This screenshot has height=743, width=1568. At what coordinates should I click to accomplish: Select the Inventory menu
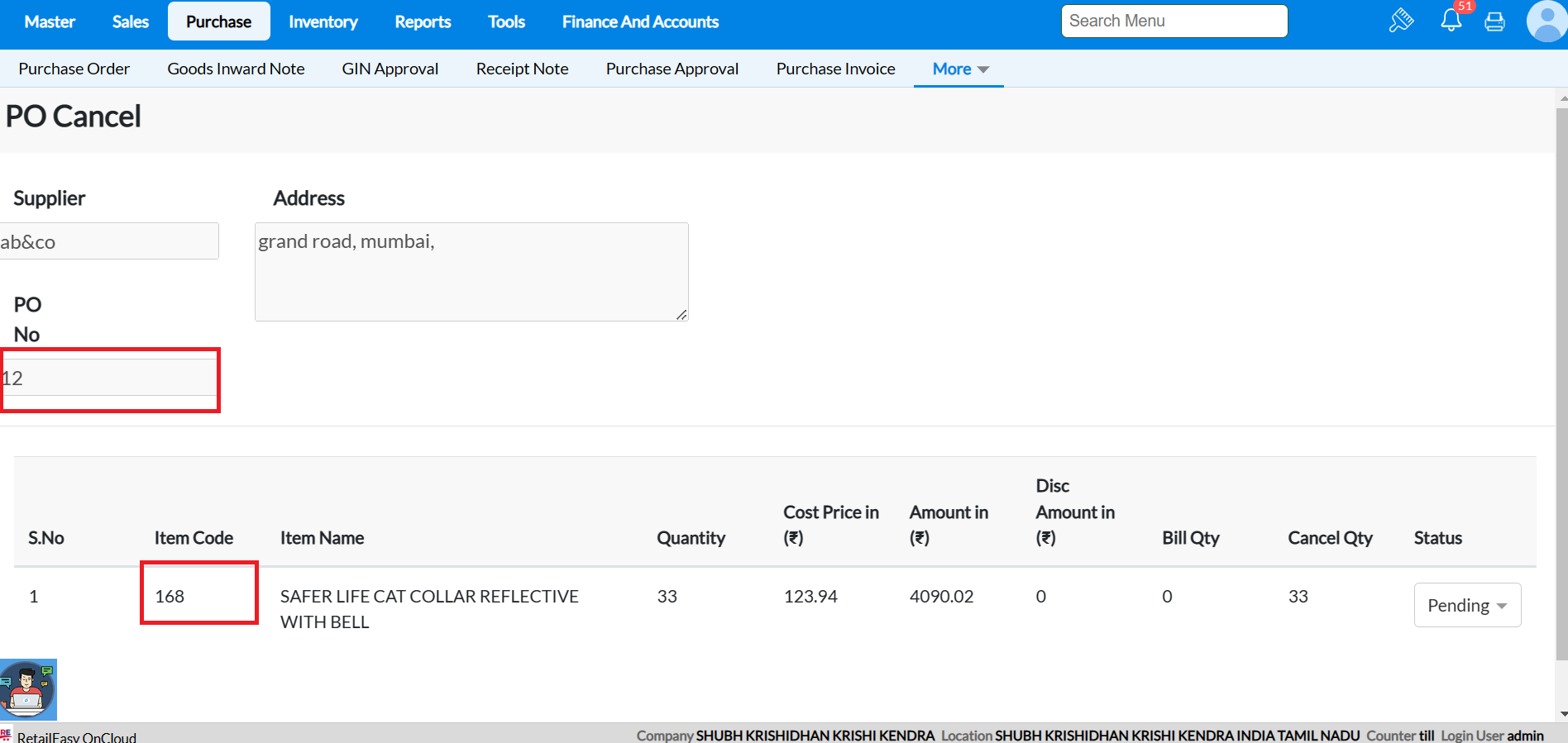tap(323, 21)
